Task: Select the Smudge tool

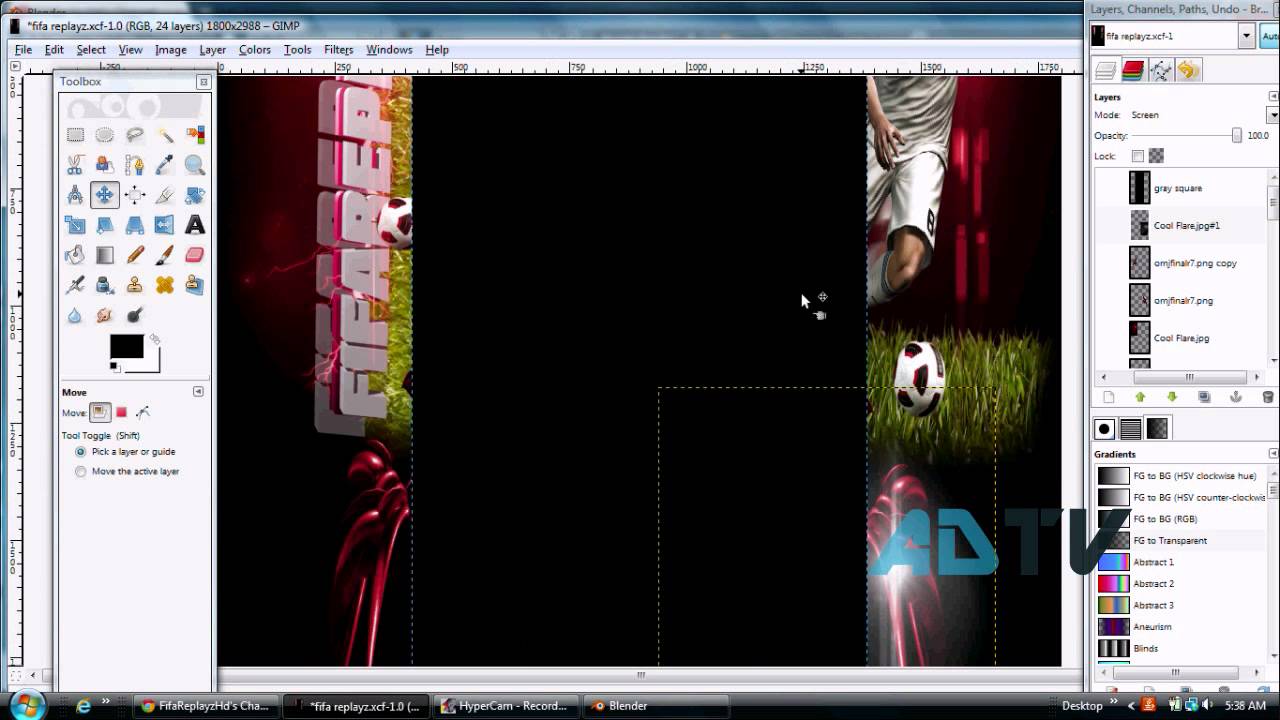Action: coord(105,315)
